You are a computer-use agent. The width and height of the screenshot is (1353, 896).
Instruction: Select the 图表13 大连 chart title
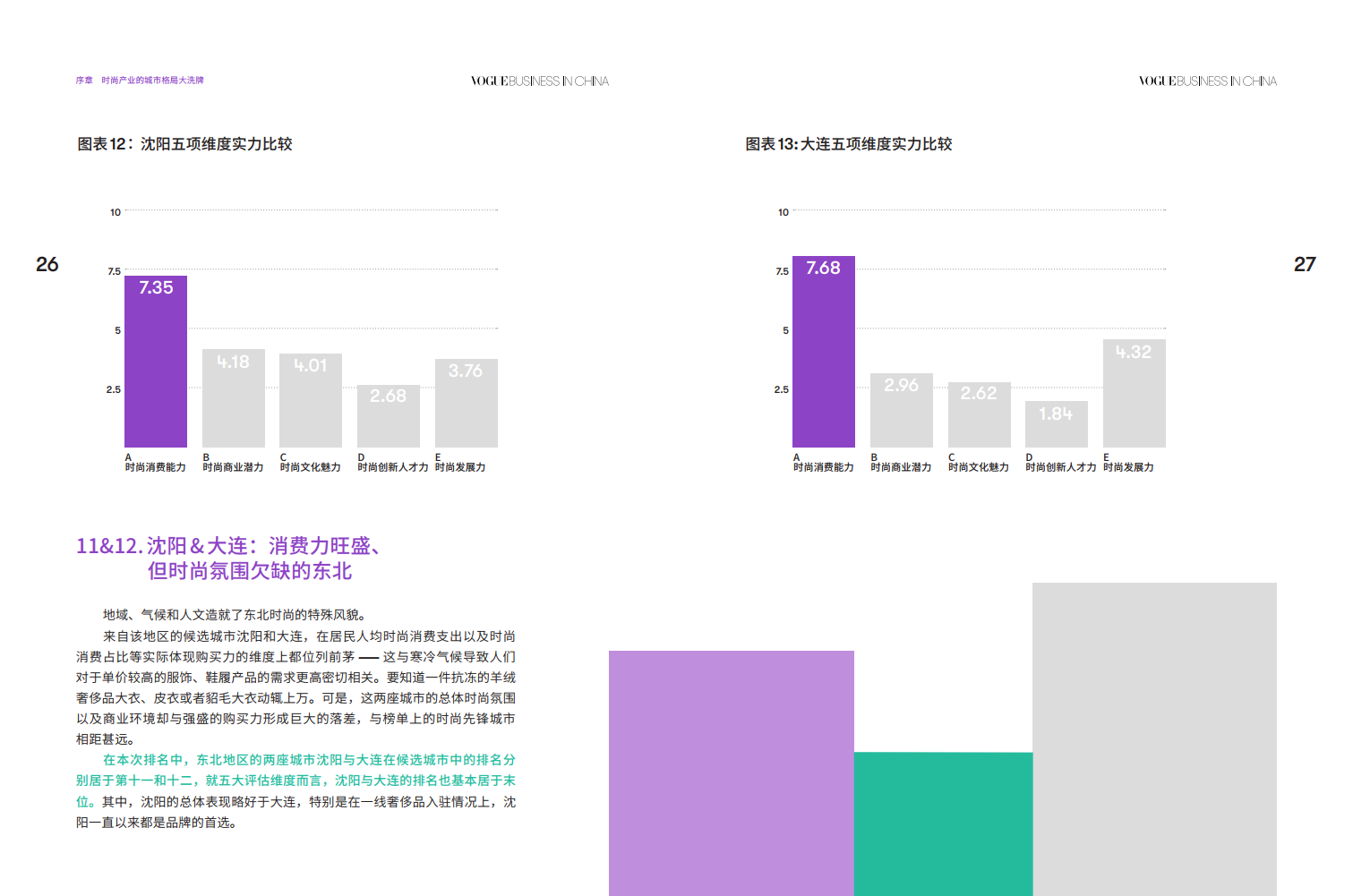pos(848,144)
